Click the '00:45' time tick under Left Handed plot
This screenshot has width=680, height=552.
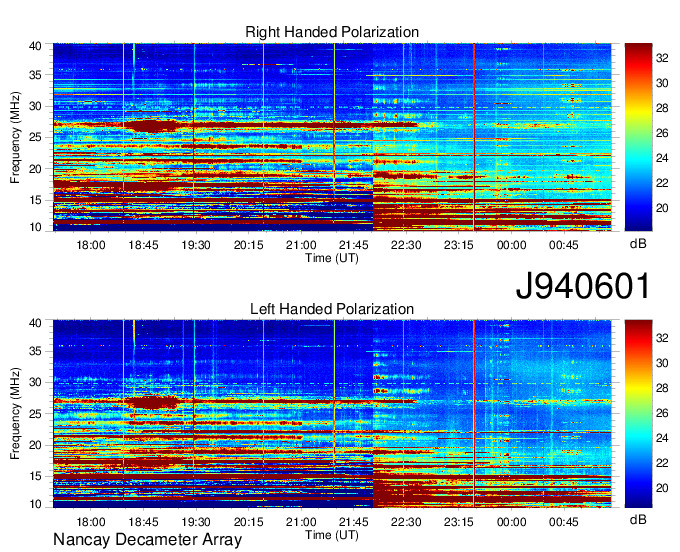point(564,522)
